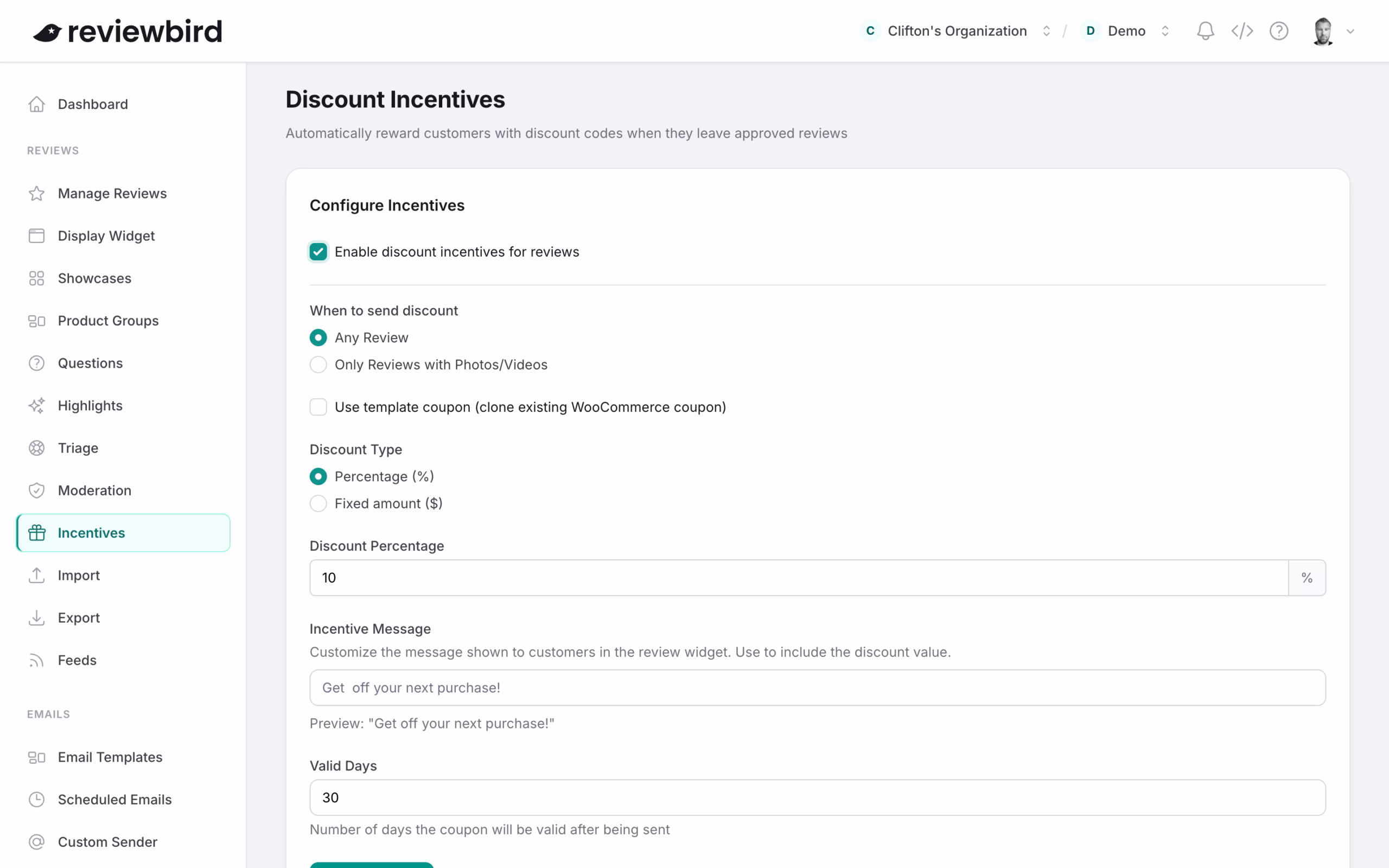Viewport: 1389px width, 868px height.
Task: Check the Use template coupon option
Action: point(318,407)
